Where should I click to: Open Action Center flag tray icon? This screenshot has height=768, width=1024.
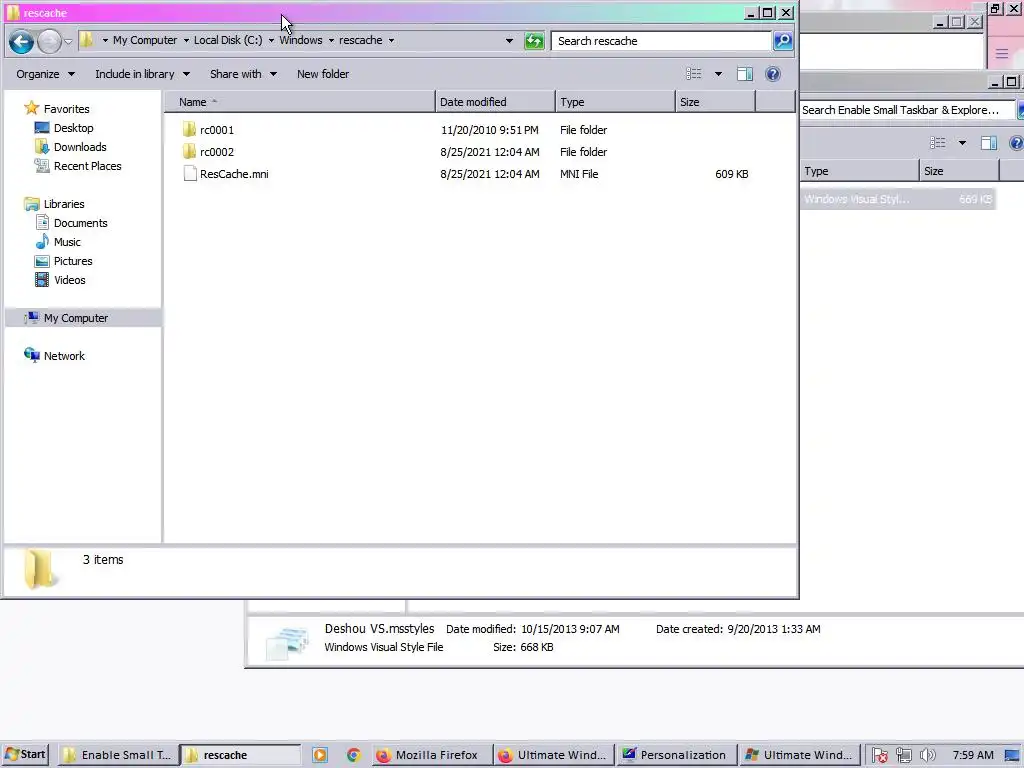click(879, 755)
